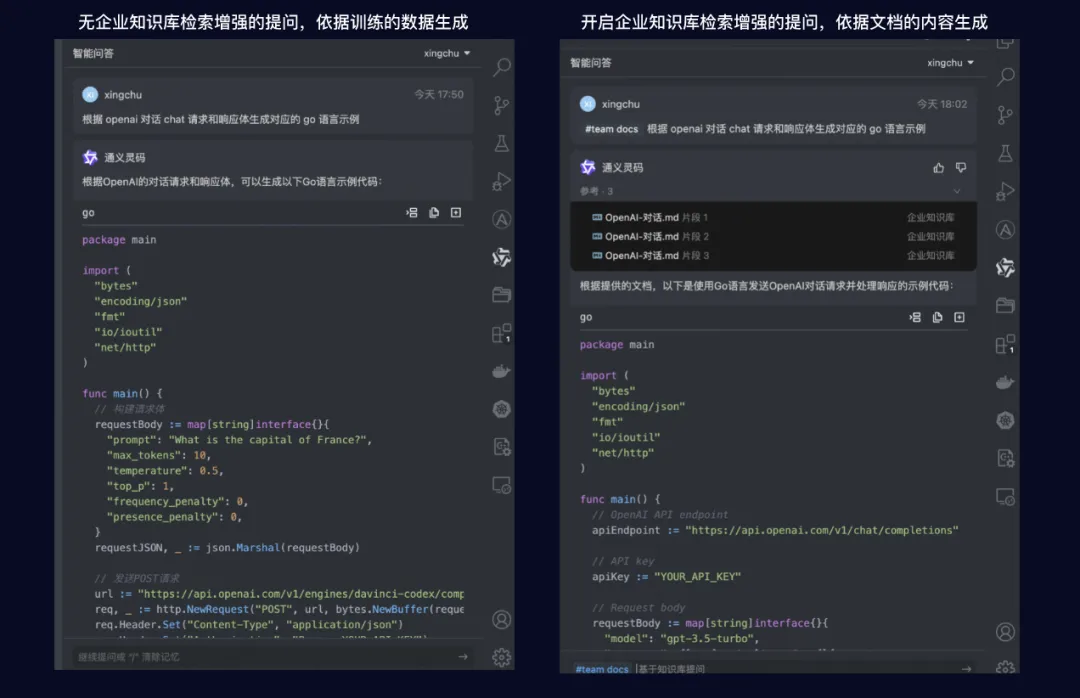Screen dimensions: 1080x698
Task: Collapse the 参考 · 3 references list
Action: click(960, 189)
